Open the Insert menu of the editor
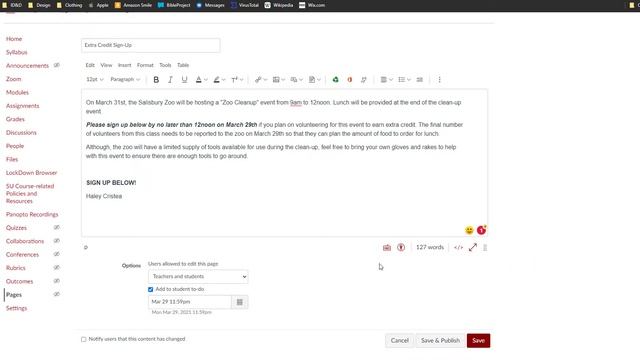 pos(124,65)
